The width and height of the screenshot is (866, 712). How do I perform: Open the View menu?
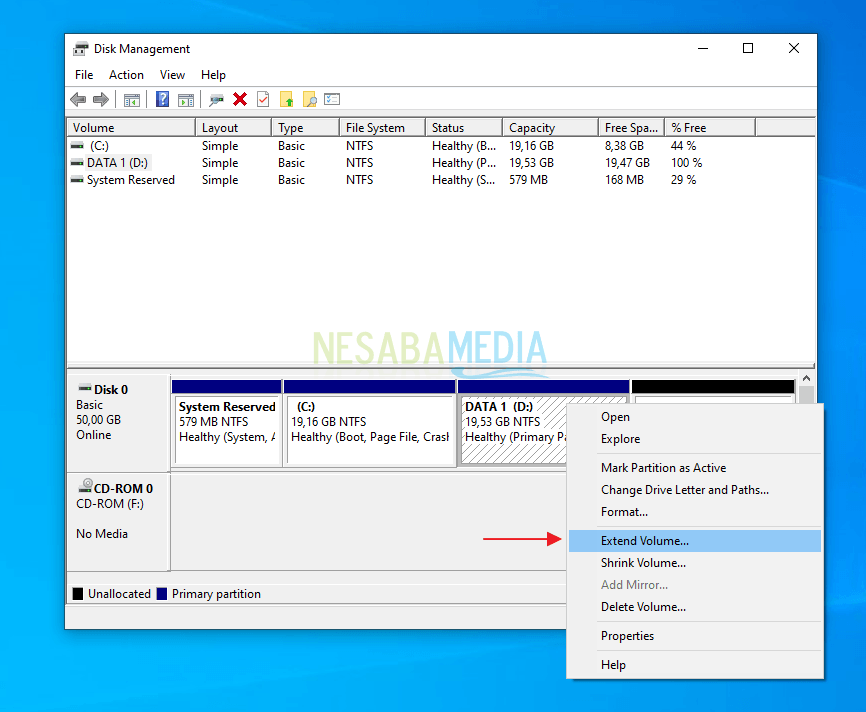pyautogui.click(x=172, y=75)
